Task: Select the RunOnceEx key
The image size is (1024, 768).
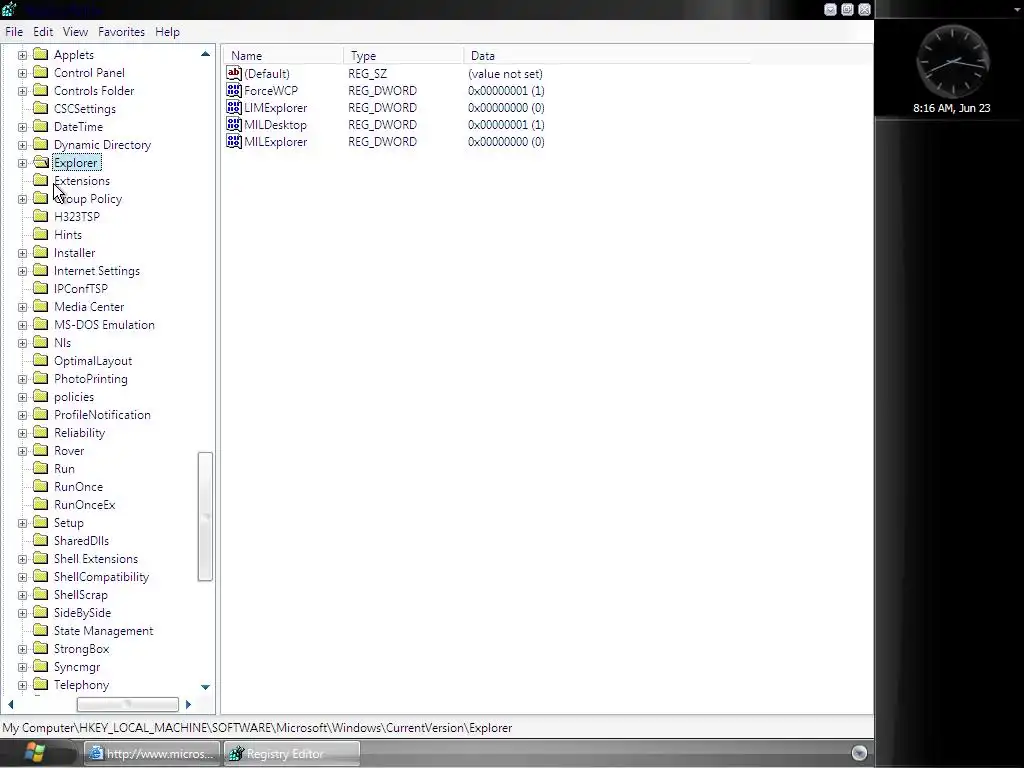Action: 84,505
